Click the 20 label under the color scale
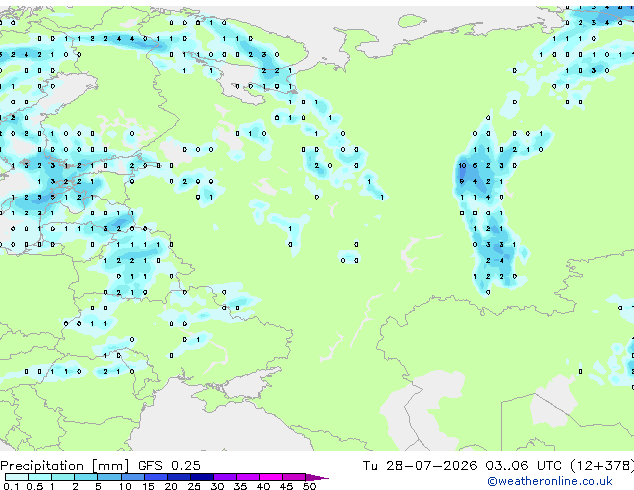The height and width of the screenshot is (490, 634). (x=171, y=486)
